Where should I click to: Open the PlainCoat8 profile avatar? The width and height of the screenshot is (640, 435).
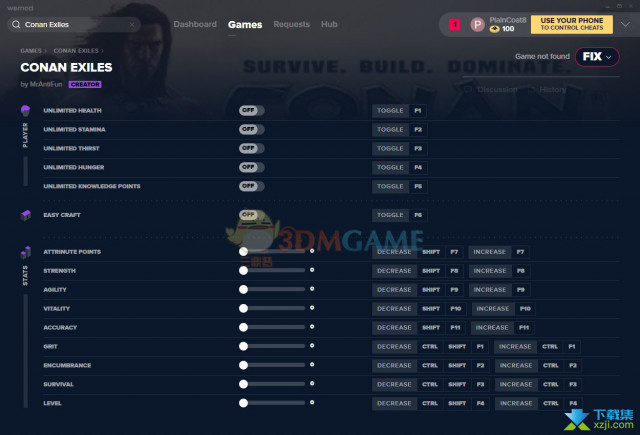(x=477, y=24)
